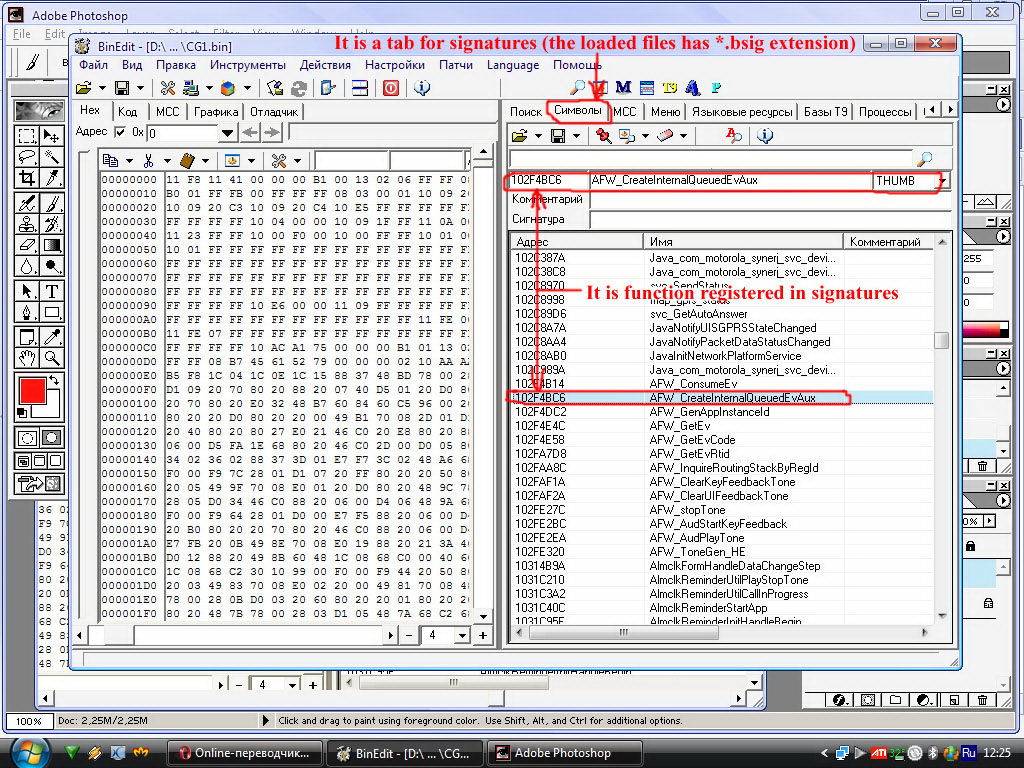
Task: Click the red pushpin icon in symbols toolbar
Action: [x=603, y=136]
